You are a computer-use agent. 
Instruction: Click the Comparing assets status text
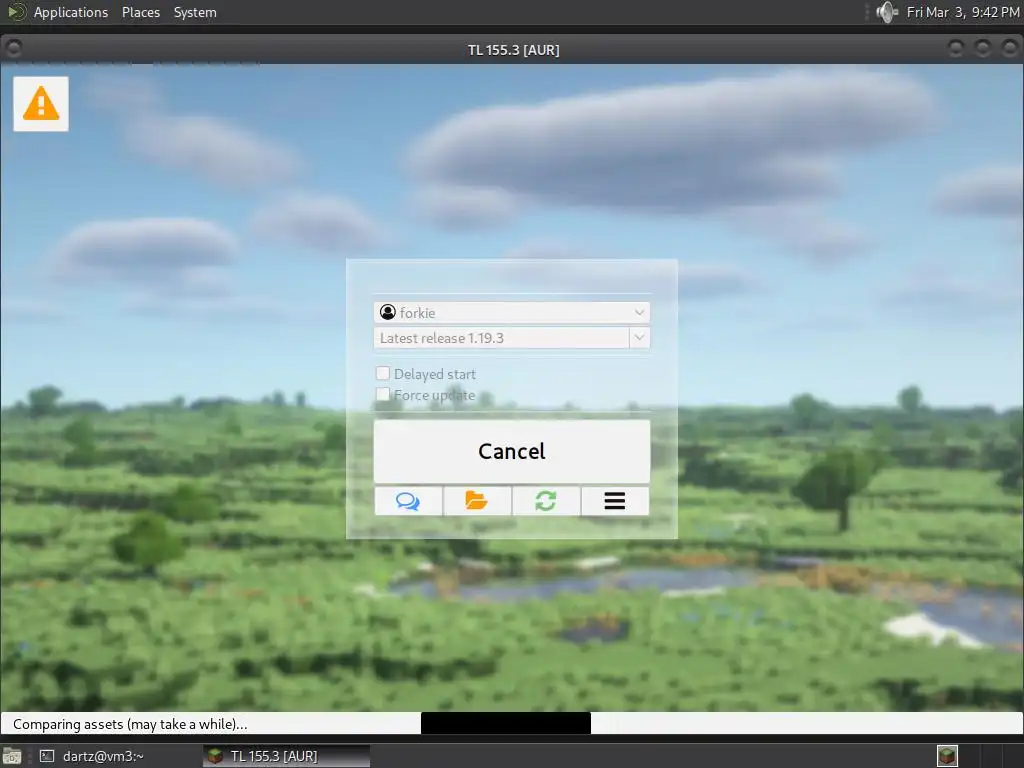pos(130,724)
